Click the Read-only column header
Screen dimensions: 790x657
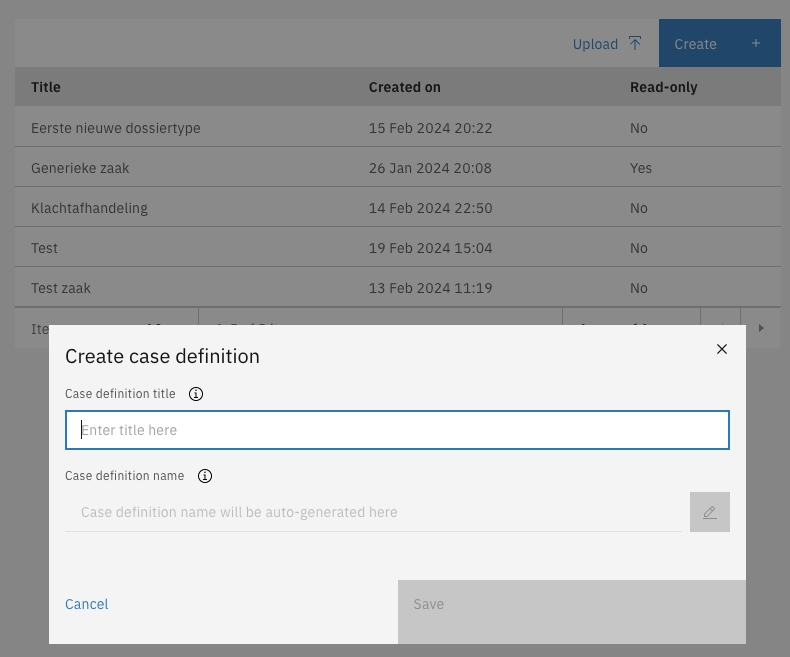[663, 87]
